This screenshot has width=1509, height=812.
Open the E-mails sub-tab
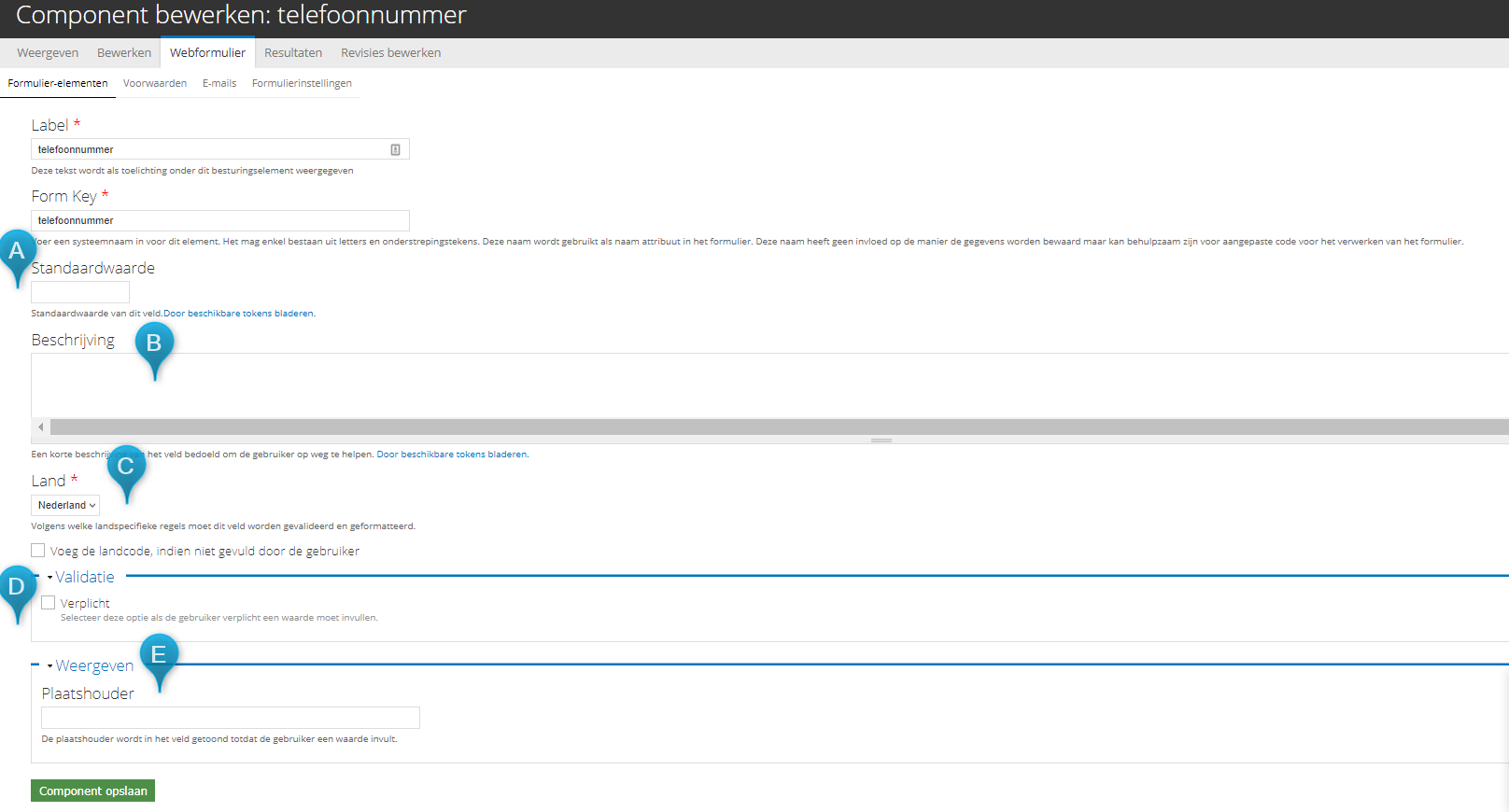click(x=219, y=83)
